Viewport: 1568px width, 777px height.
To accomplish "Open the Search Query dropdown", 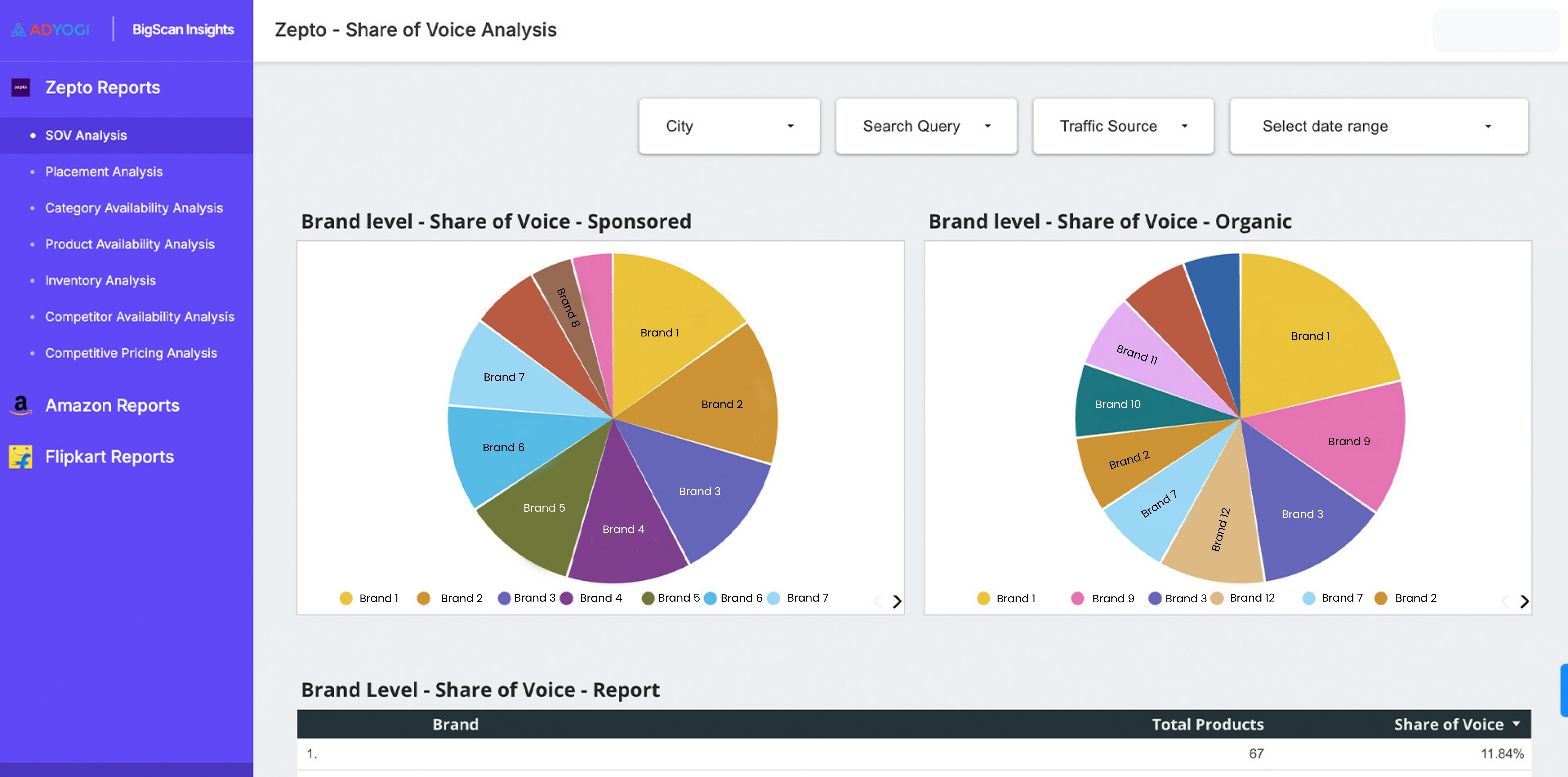I will (x=926, y=126).
